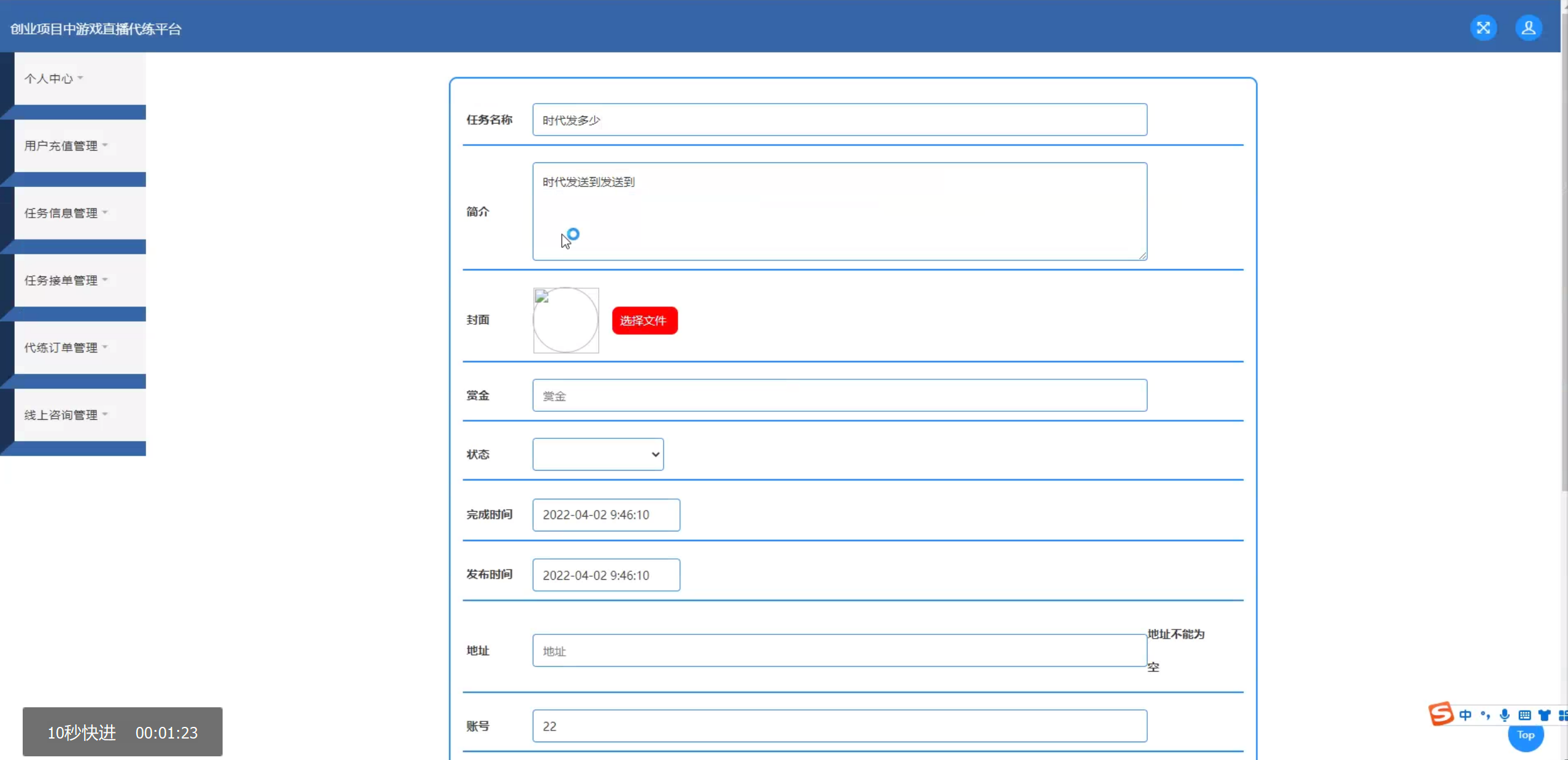Image resolution: width=1568 pixels, height=760 pixels.
Task: Open the user profile icon in header
Action: click(x=1528, y=28)
